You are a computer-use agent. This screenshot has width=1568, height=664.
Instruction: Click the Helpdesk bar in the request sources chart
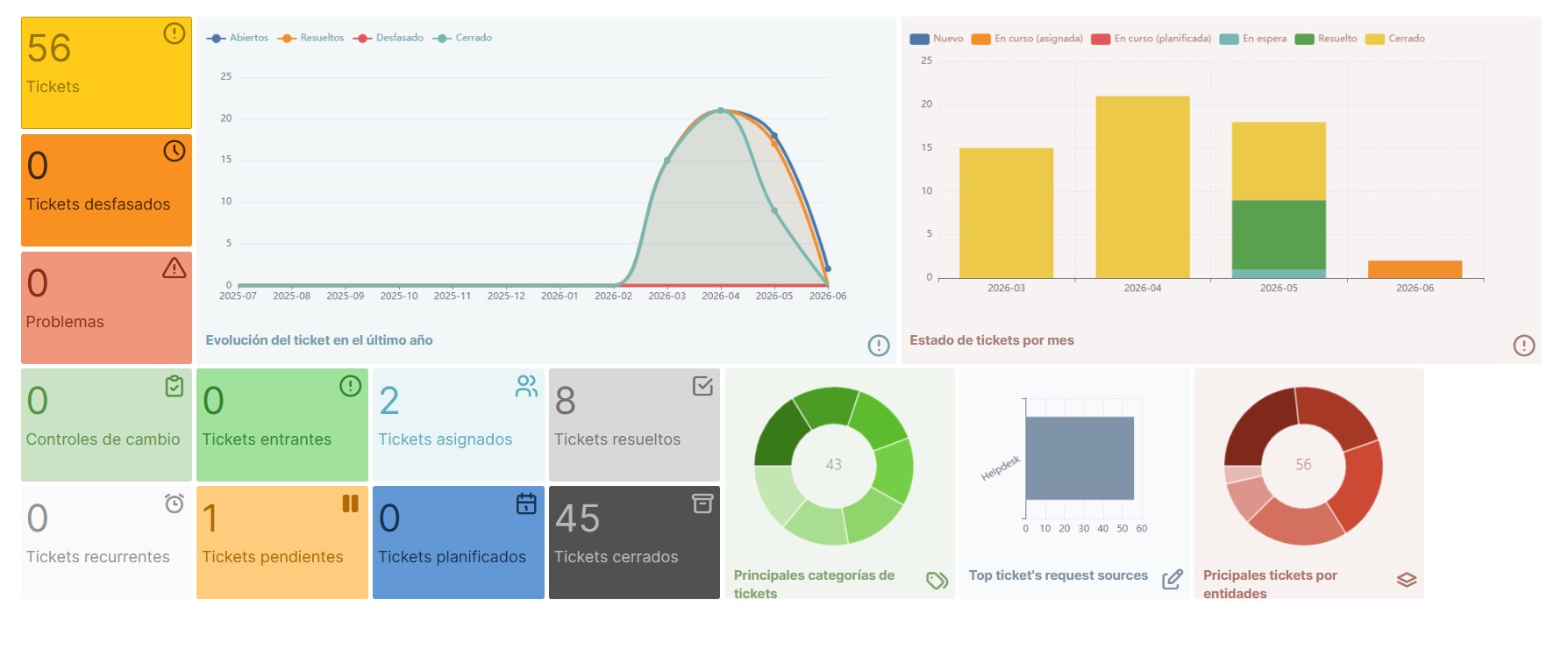pos(1080,458)
